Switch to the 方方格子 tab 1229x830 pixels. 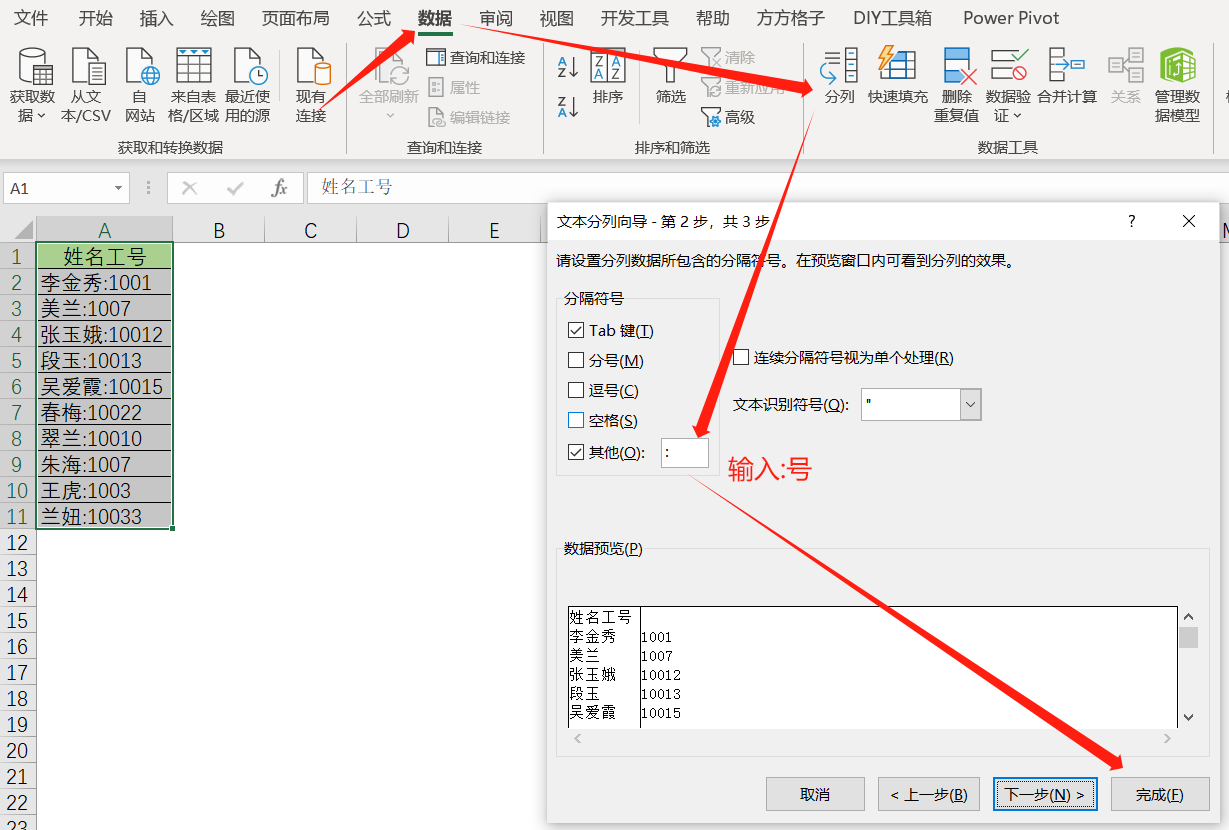tap(791, 18)
